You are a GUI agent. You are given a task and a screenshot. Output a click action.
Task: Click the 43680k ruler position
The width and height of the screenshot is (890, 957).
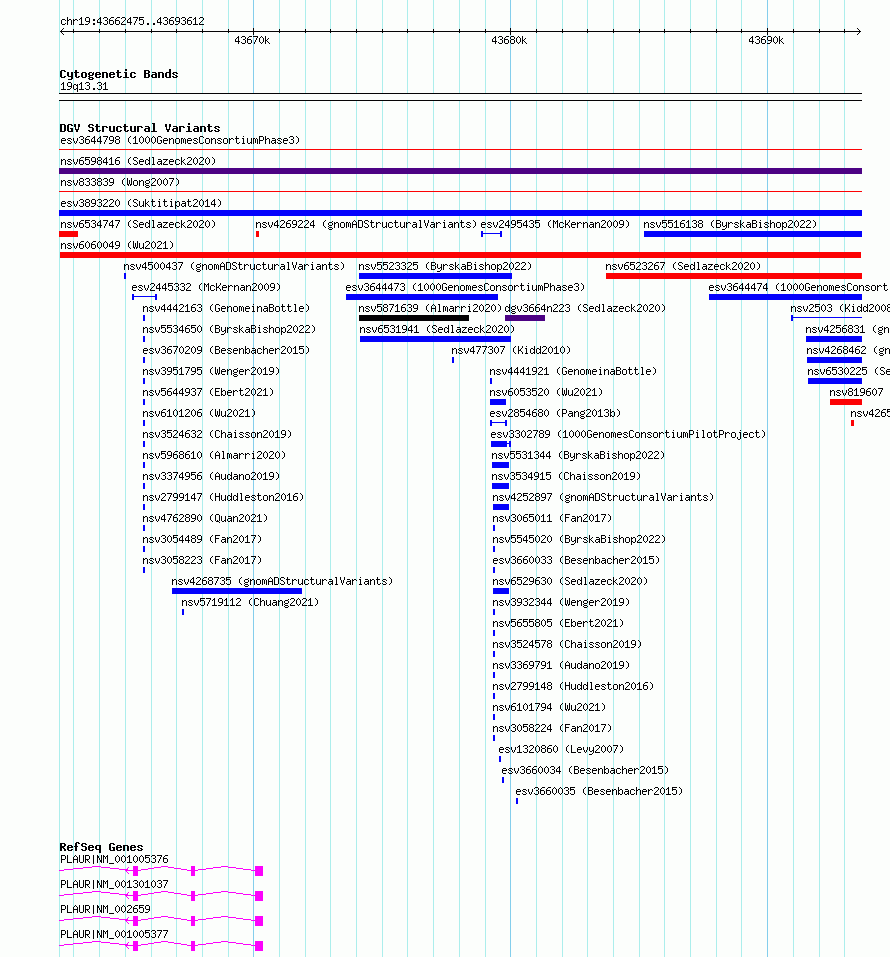tap(509, 41)
